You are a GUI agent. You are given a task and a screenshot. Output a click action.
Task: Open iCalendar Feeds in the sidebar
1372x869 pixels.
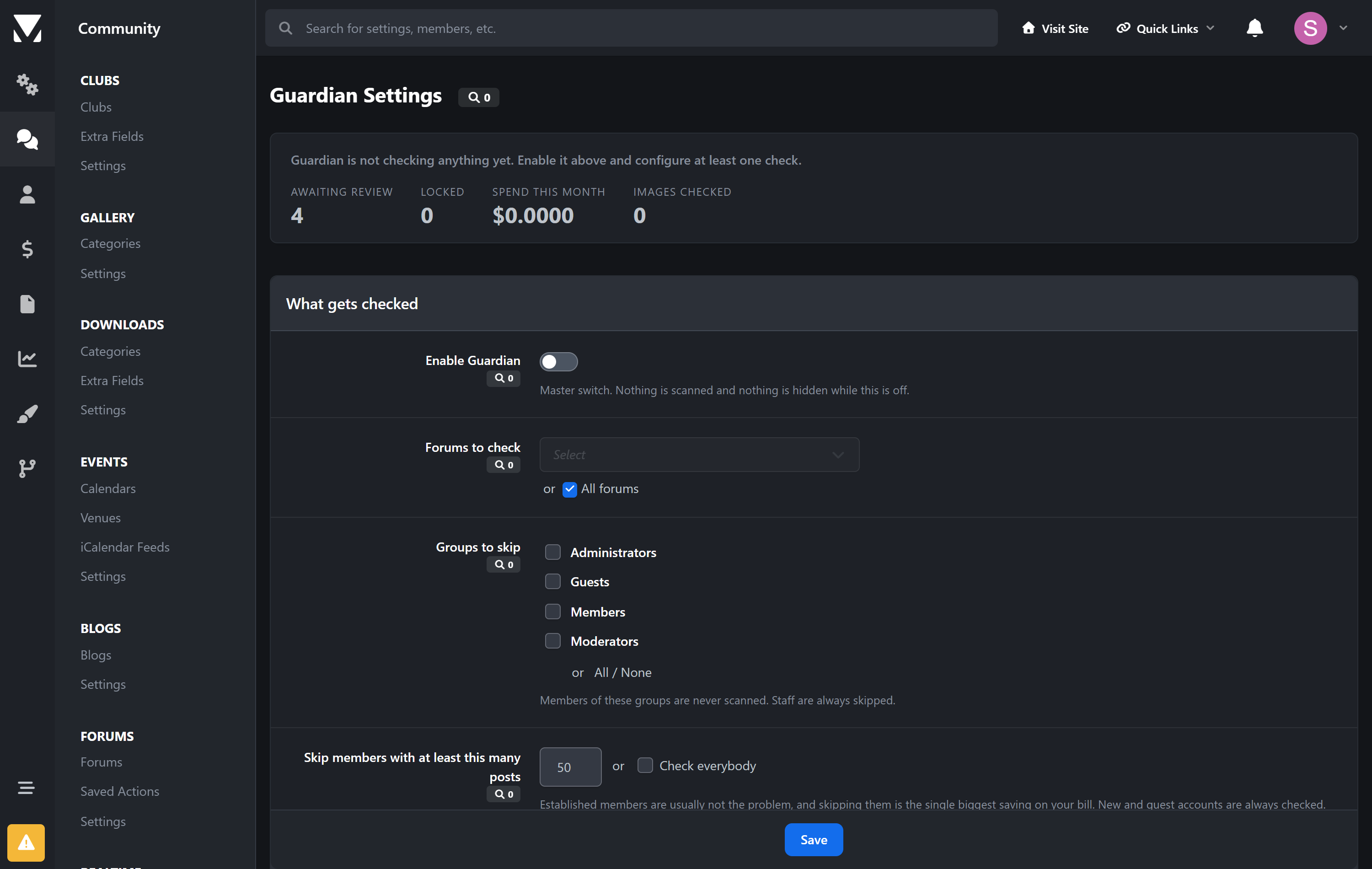(125, 547)
